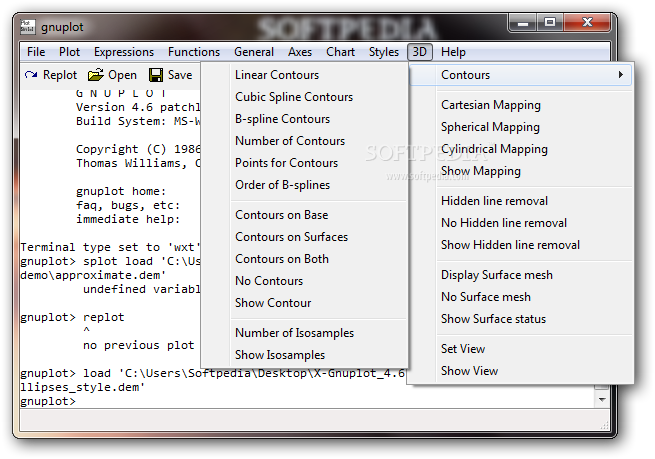
Task: Click the gnuplot title bar app icon
Action: click(x=28, y=27)
